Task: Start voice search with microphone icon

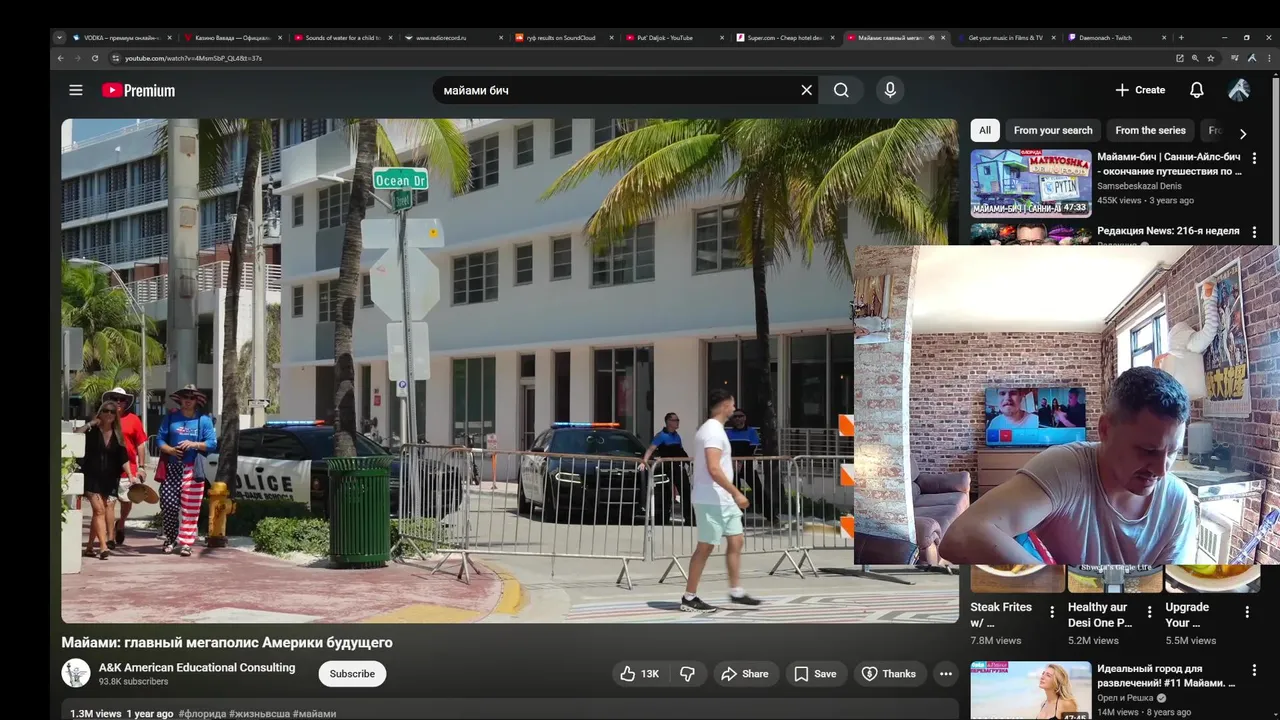Action: click(x=890, y=90)
